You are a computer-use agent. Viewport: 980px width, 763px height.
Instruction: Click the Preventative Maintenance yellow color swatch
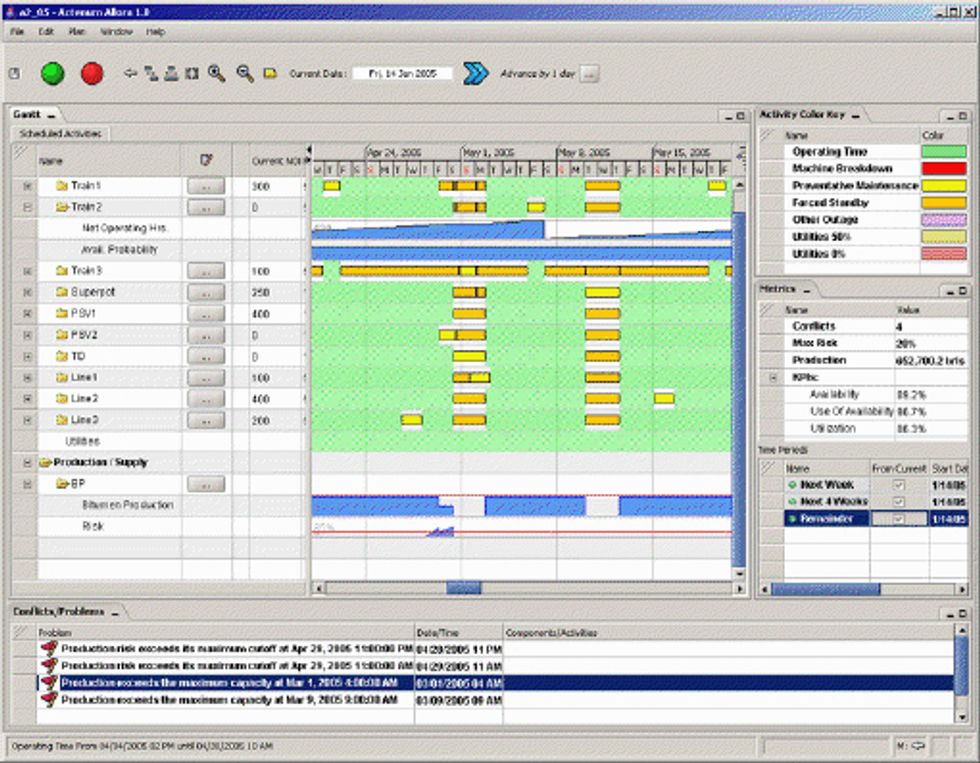coord(944,186)
